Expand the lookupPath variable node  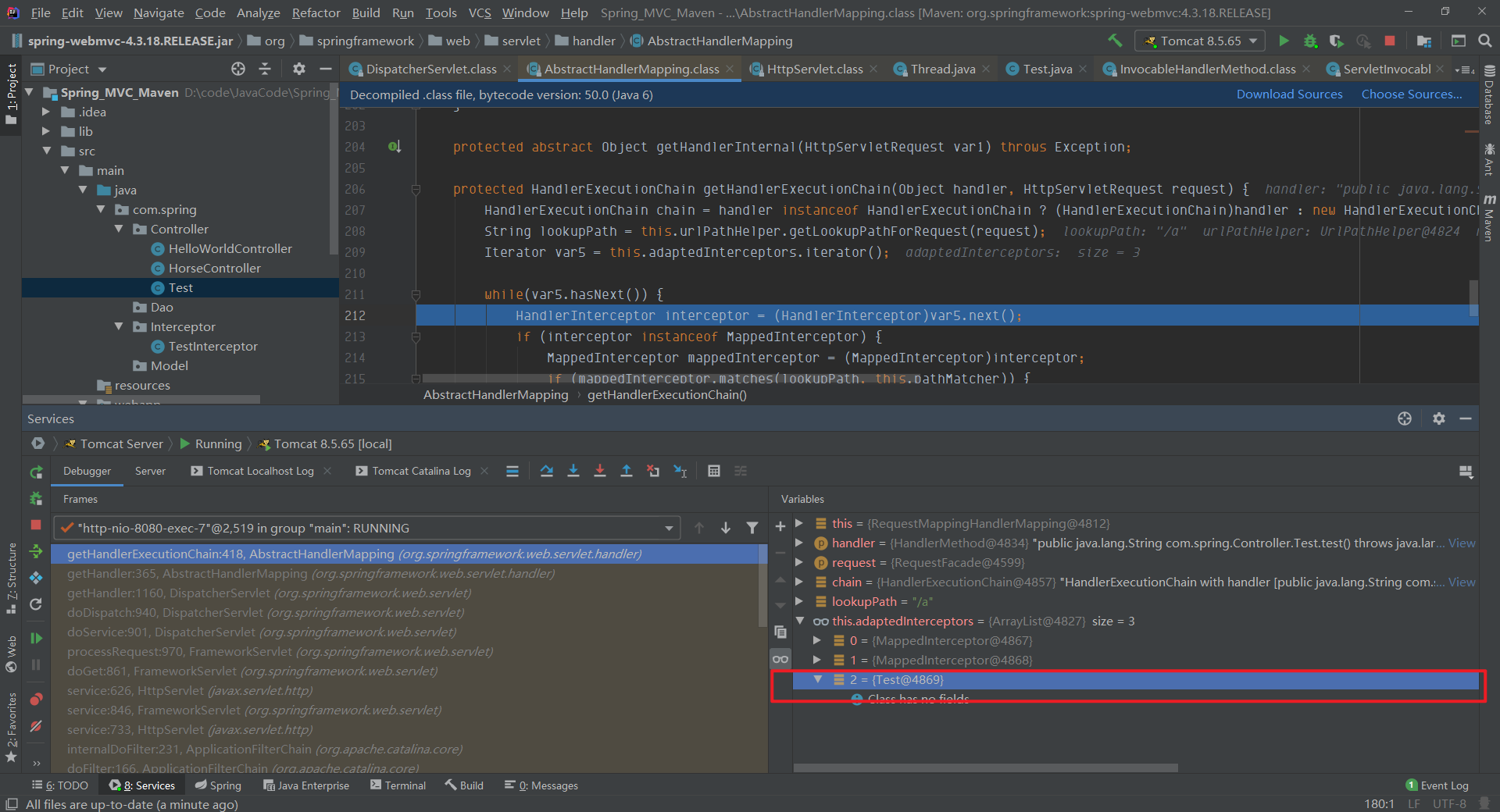tap(799, 601)
